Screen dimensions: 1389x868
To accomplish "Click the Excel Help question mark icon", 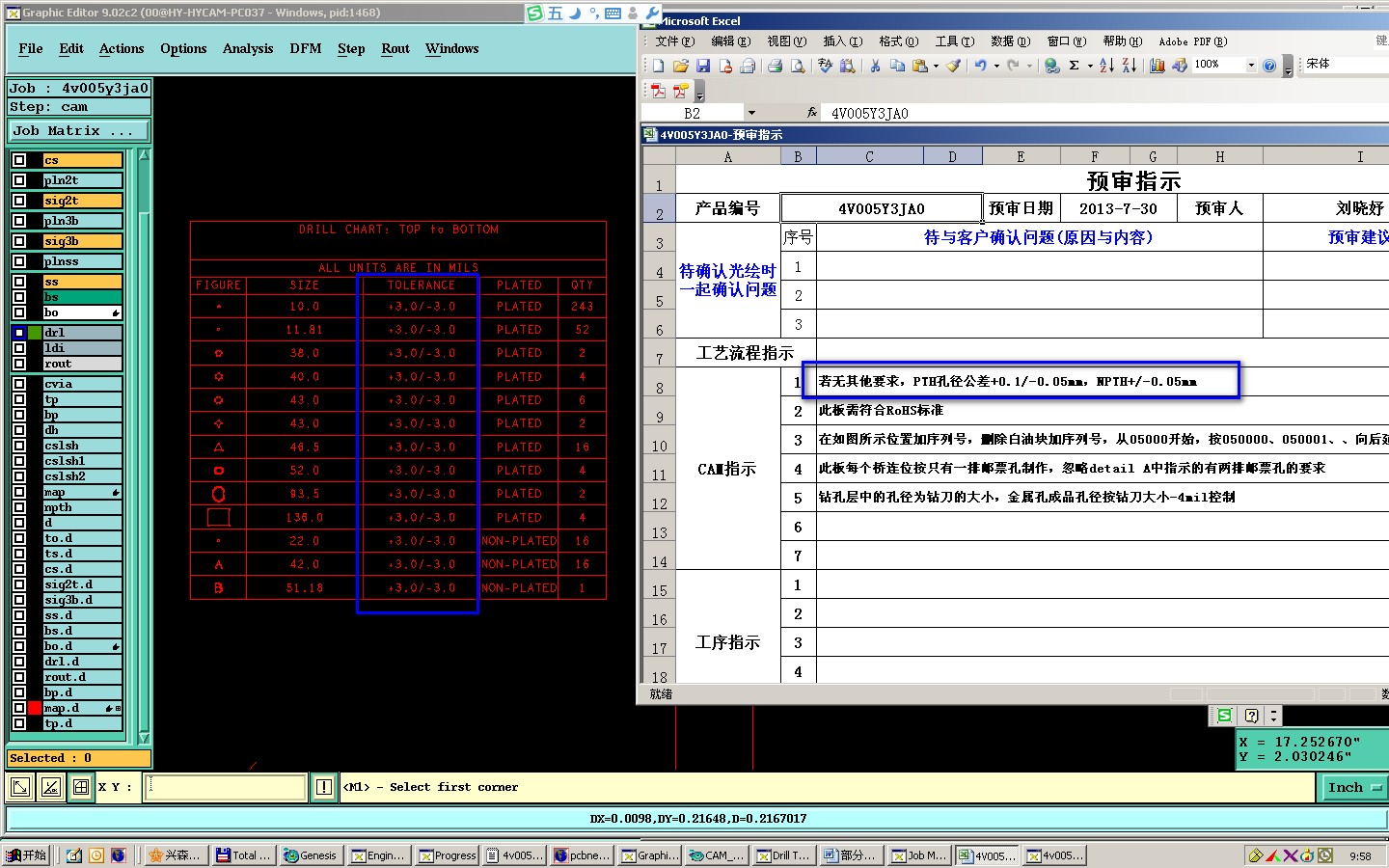I will click(1270, 66).
